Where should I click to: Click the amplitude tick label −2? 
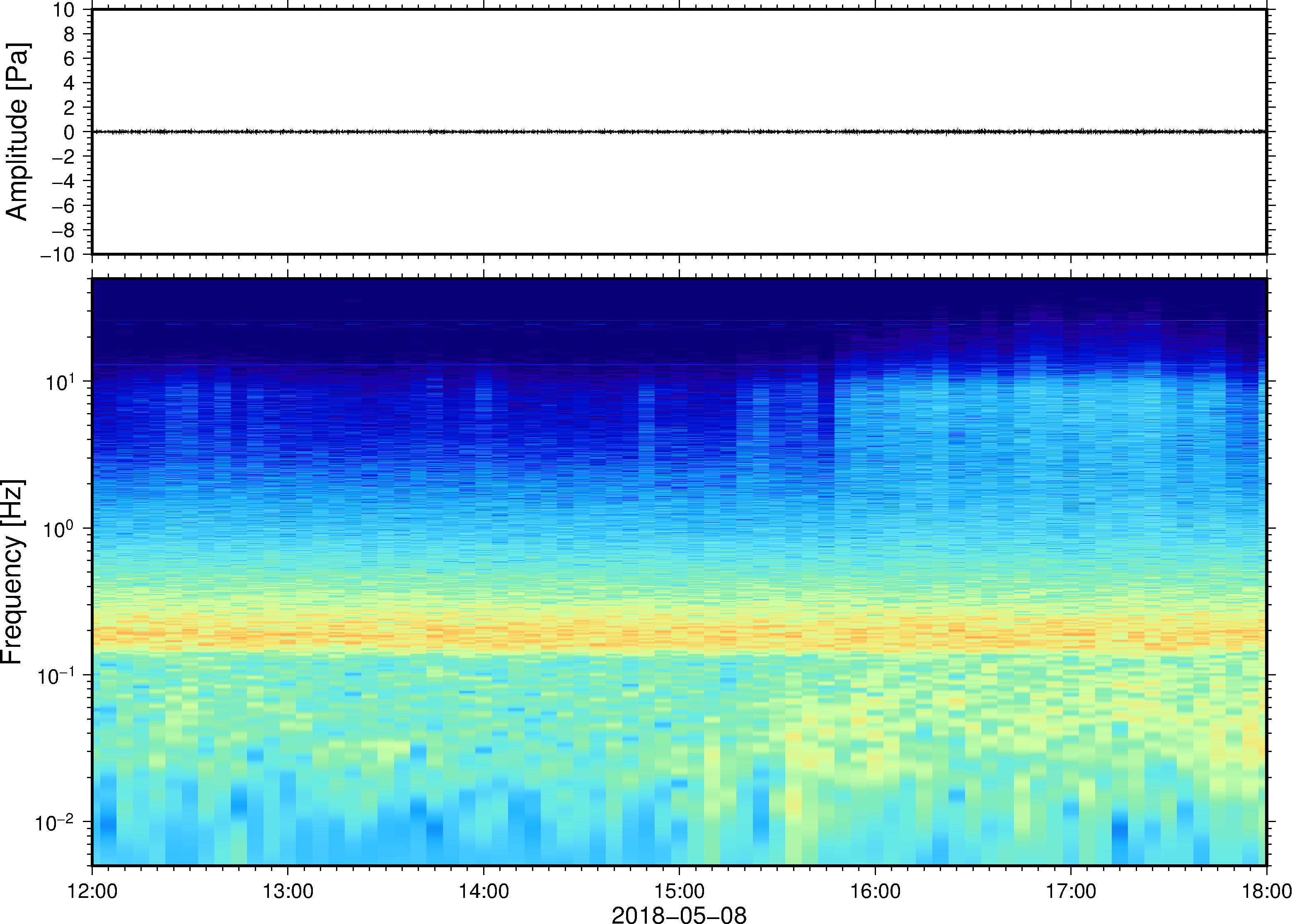pyautogui.click(x=63, y=157)
